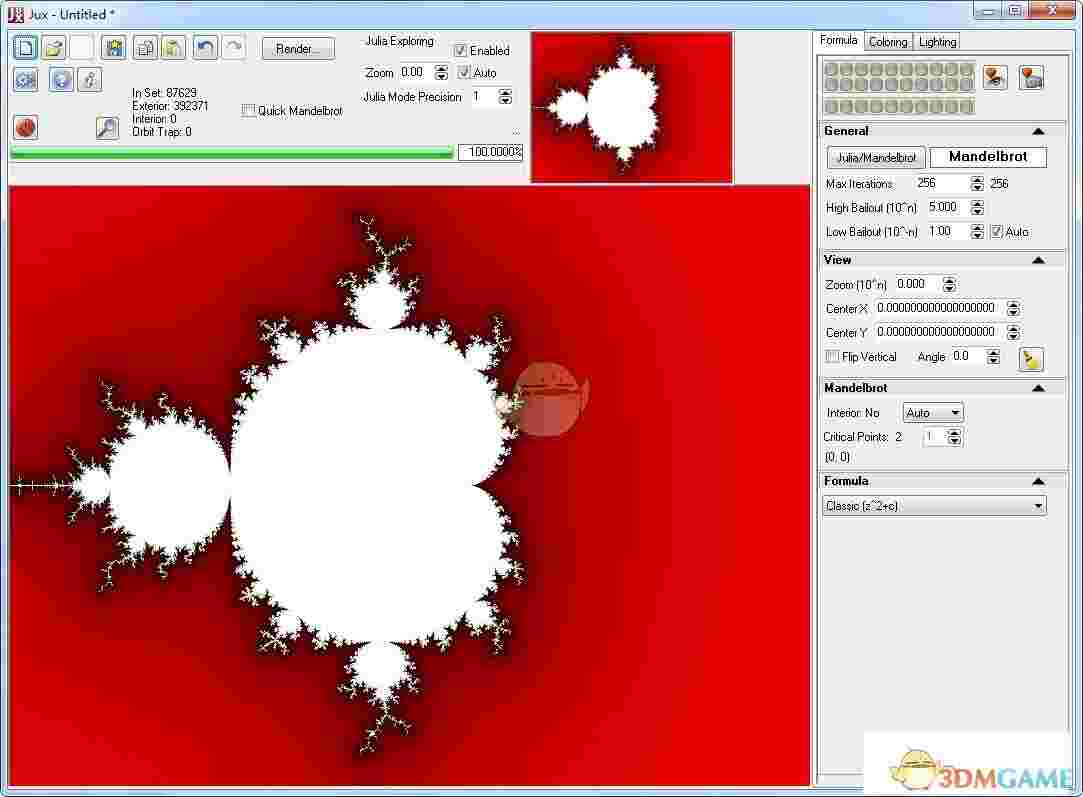This screenshot has width=1083, height=797.
Task: Open the Interior Auto dropdown
Action: point(932,412)
